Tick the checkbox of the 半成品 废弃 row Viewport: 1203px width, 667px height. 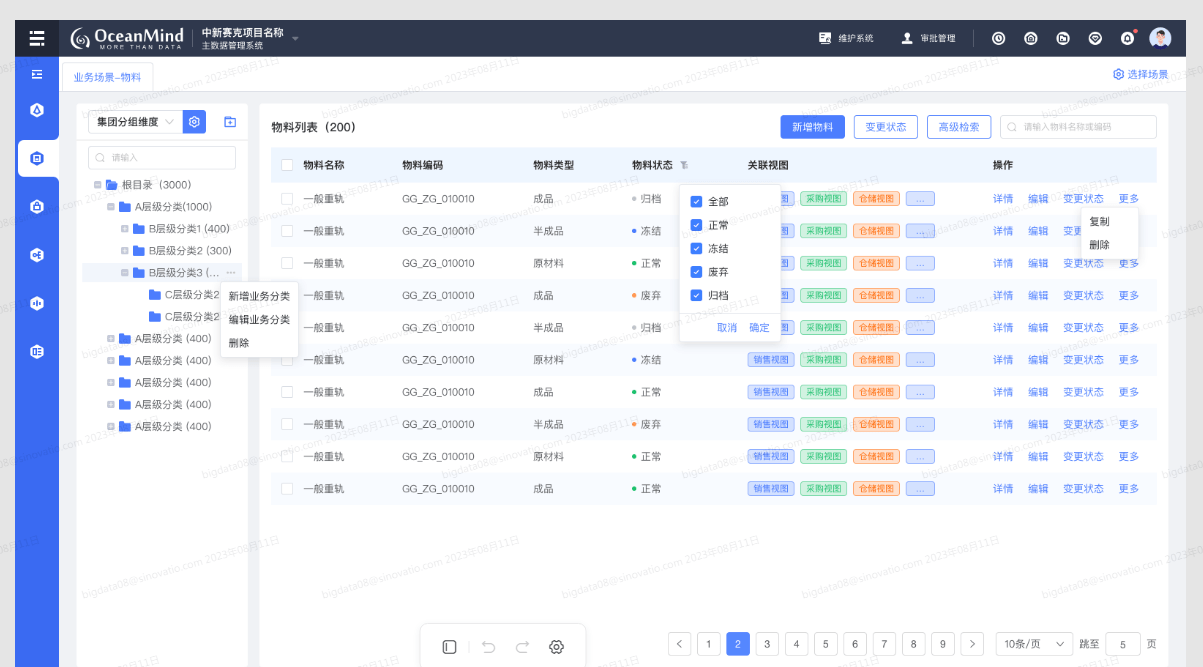coord(287,424)
